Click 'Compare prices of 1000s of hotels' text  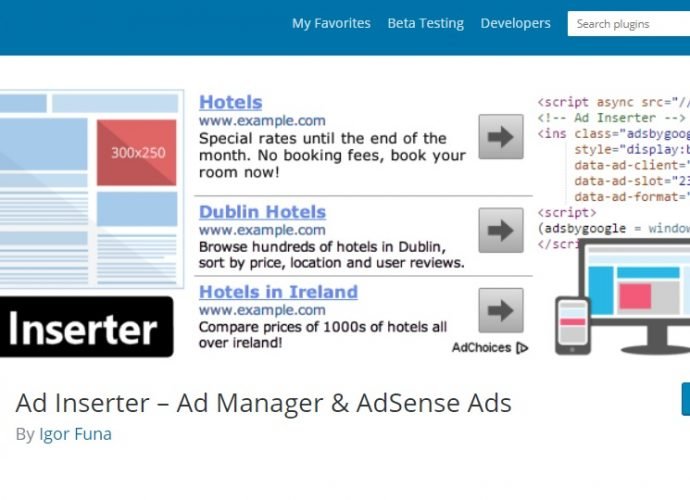click(323, 335)
